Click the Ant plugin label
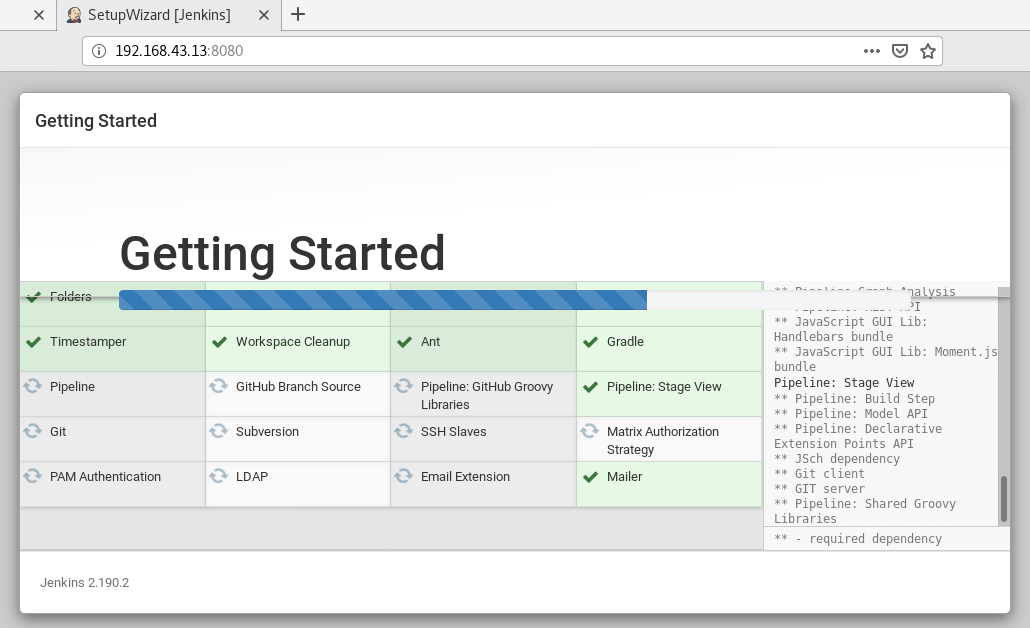 pyautogui.click(x=430, y=342)
